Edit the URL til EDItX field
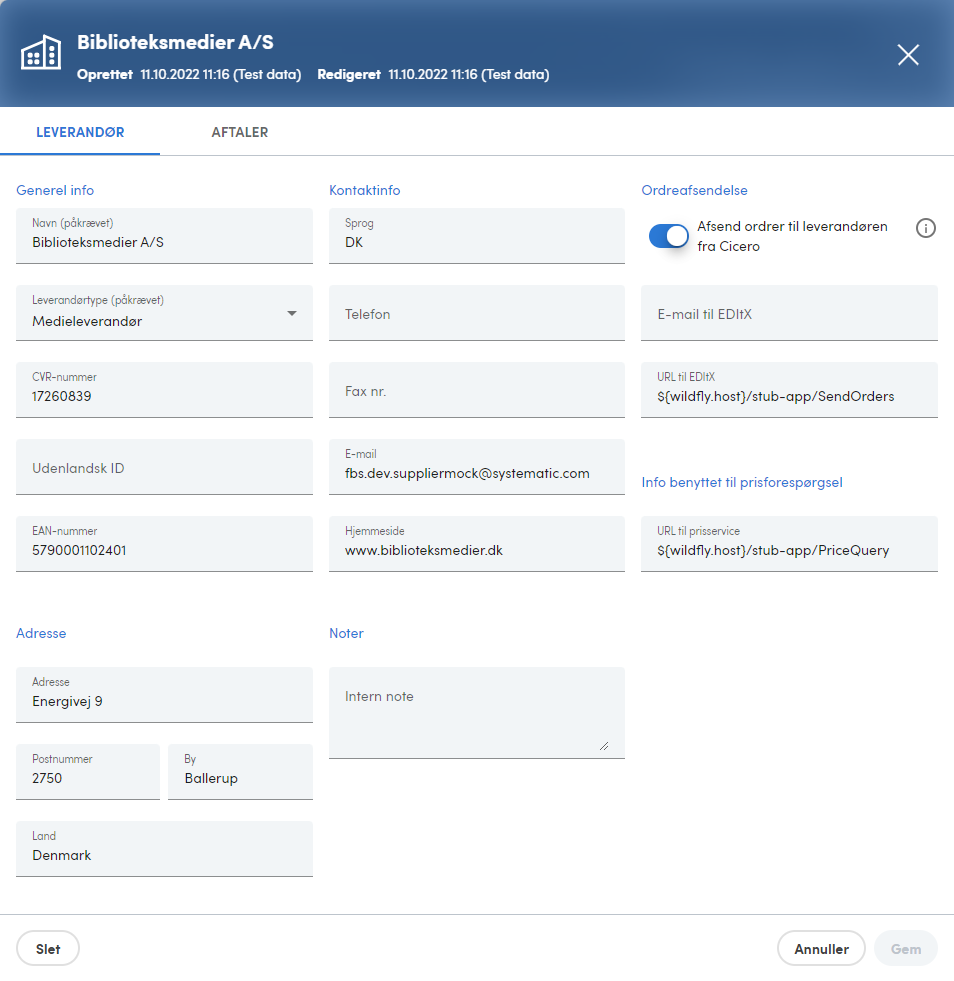 coord(789,390)
